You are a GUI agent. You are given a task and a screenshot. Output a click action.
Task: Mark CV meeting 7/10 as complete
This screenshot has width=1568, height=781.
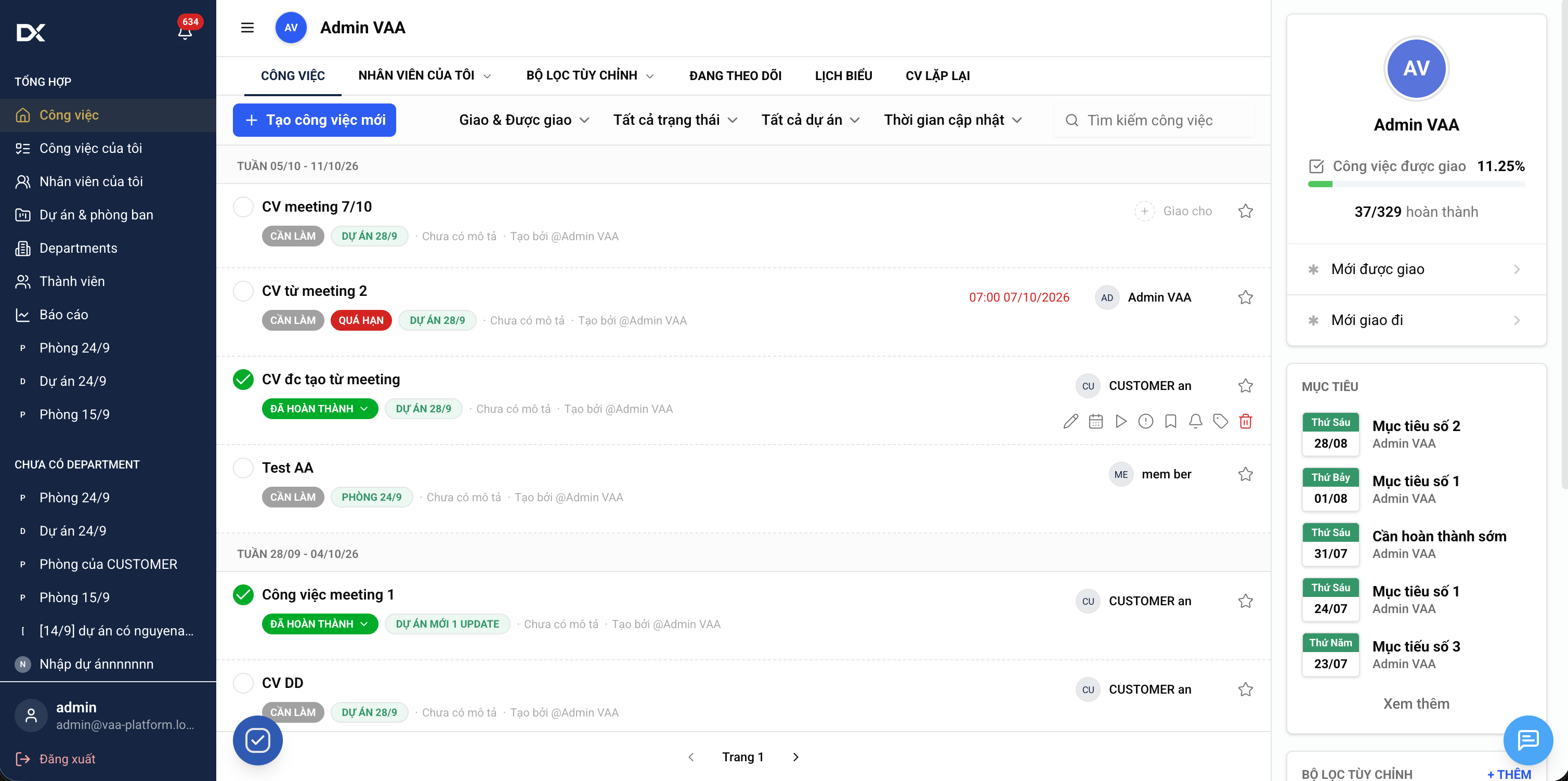tap(243, 207)
